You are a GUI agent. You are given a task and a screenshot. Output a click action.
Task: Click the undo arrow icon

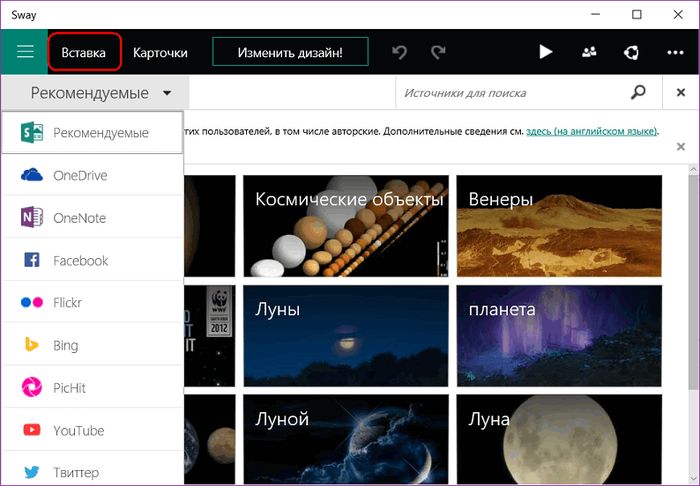400,52
